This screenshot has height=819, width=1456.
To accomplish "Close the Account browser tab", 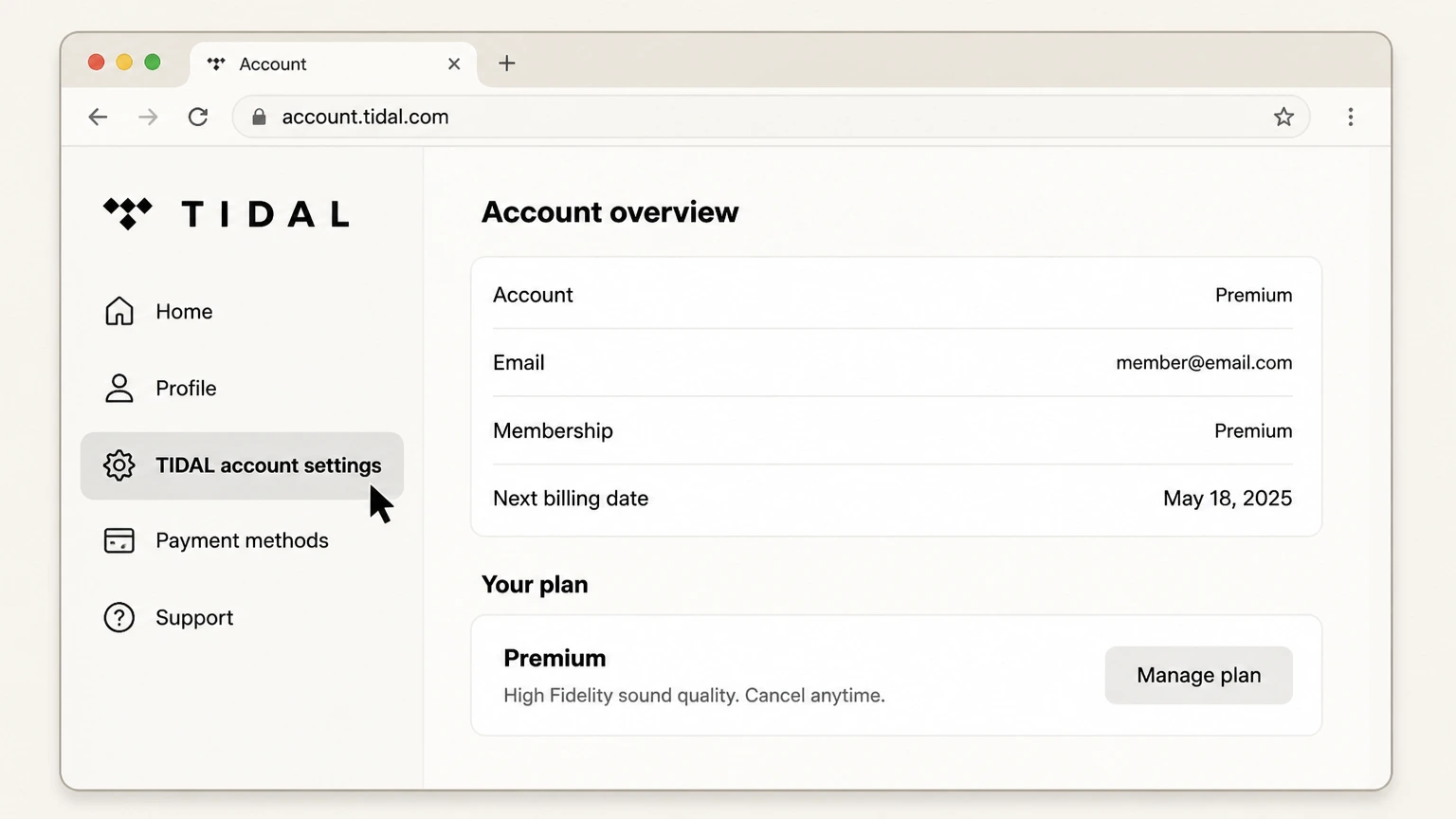I will pos(454,64).
